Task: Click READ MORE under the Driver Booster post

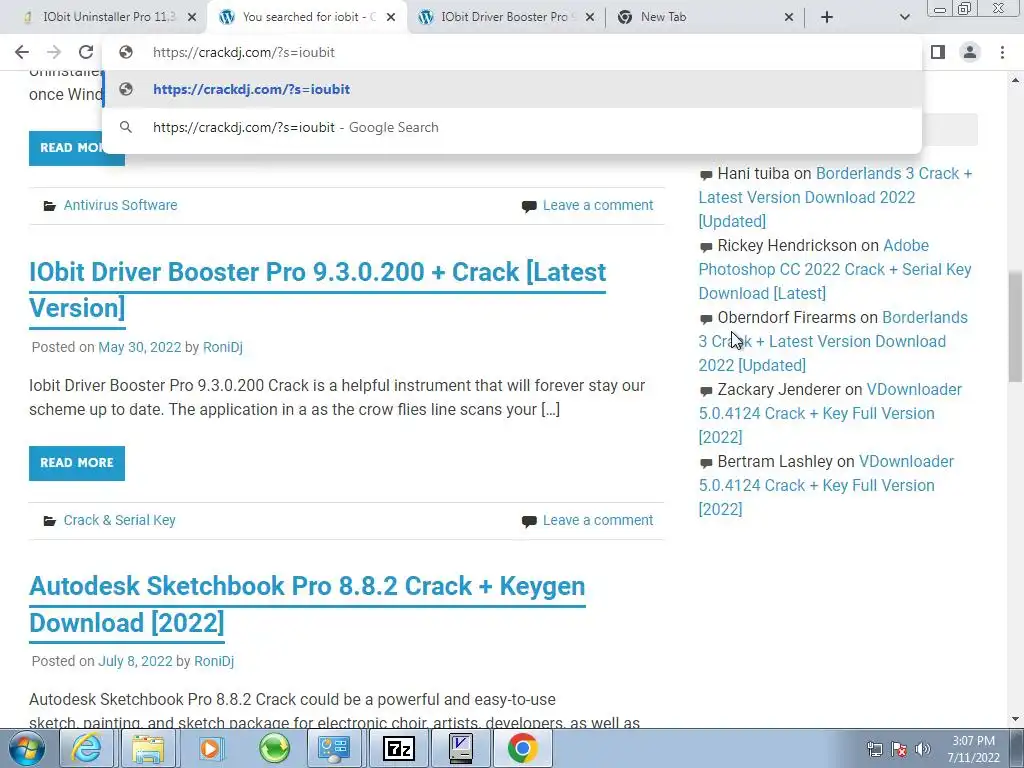Action: [x=76, y=463]
